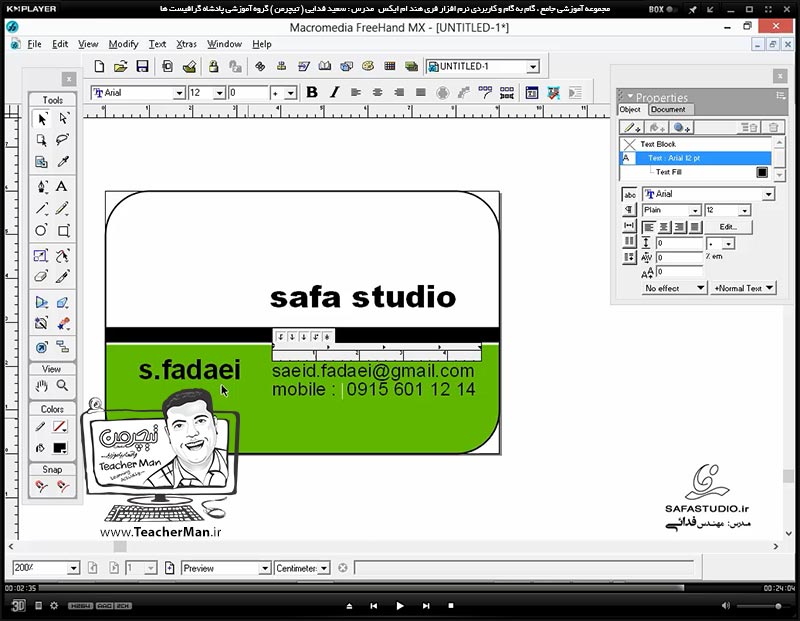Choose the Pencil tool
The height and width of the screenshot is (621, 800).
pyautogui.click(x=62, y=208)
